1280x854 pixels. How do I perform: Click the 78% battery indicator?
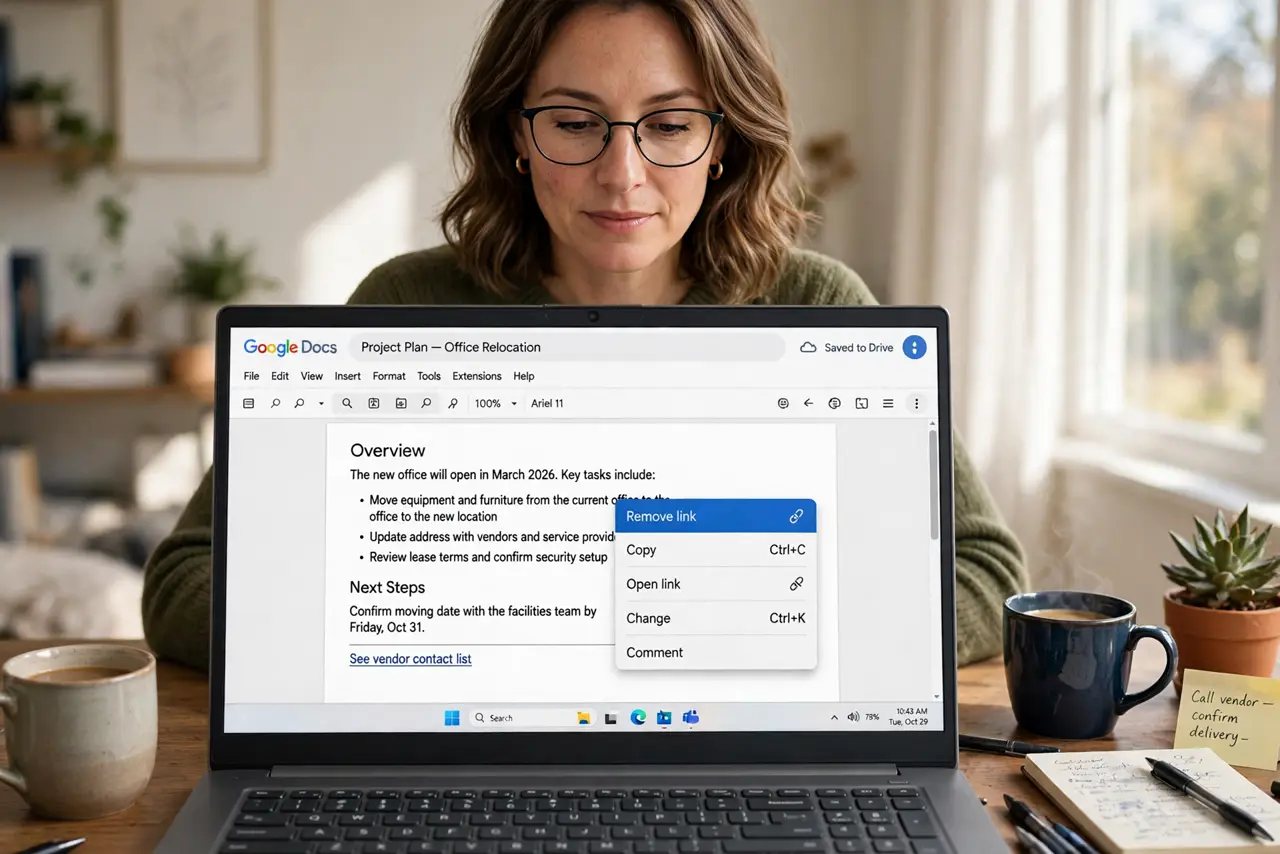pyautogui.click(x=872, y=717)
